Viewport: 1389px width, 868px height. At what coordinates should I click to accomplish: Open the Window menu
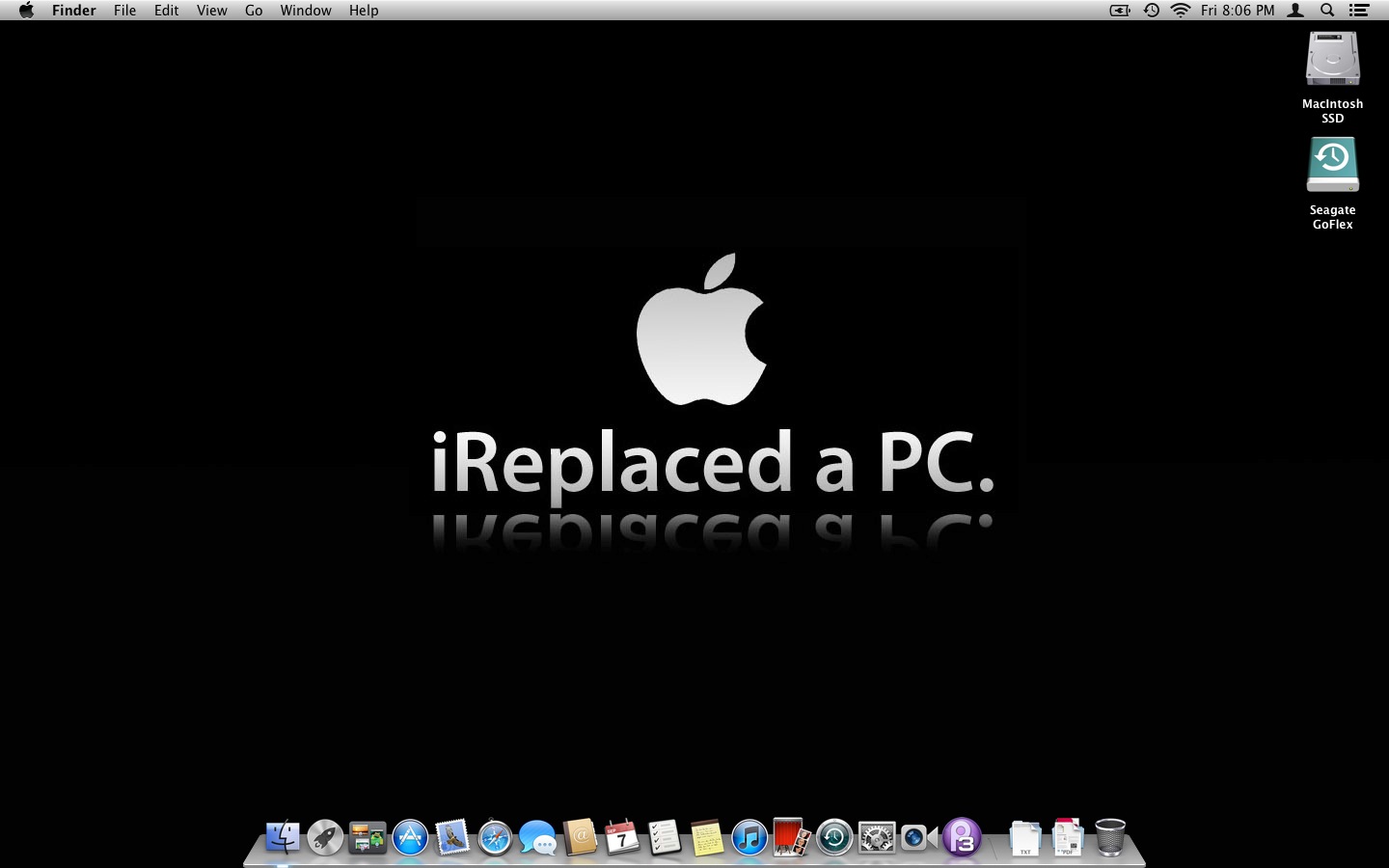point(306,11)
